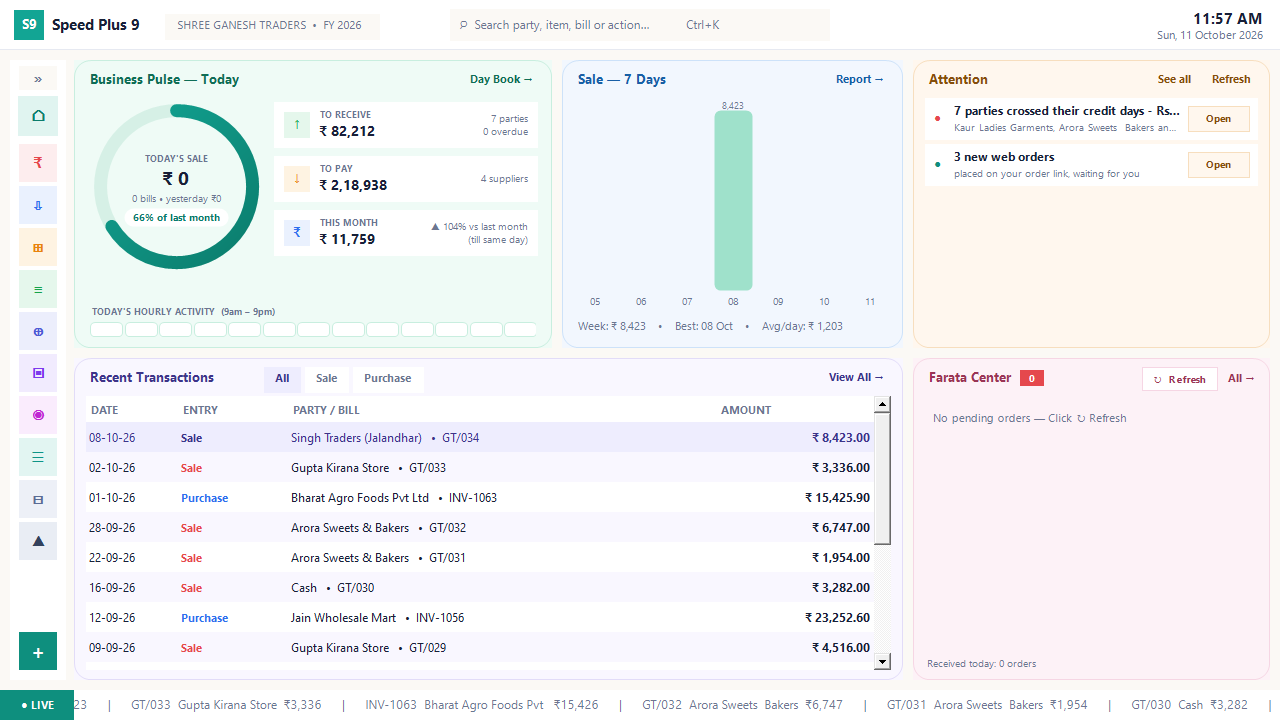Select the Arora Sweets & Bakers GT/031 row
1280x720 pixels.
(480, 558)
